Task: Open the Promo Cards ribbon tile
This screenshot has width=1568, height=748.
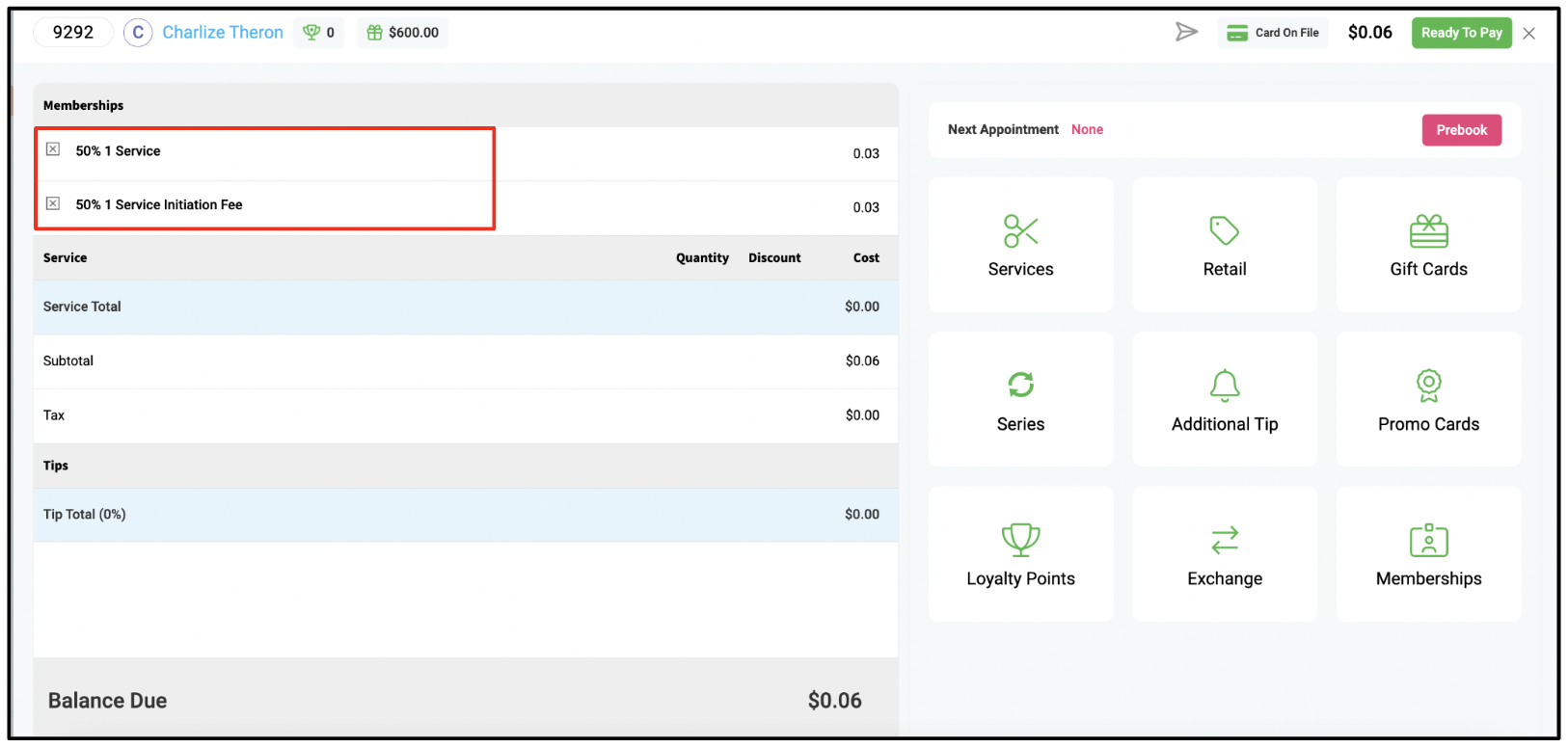Action: (1428, 399)
